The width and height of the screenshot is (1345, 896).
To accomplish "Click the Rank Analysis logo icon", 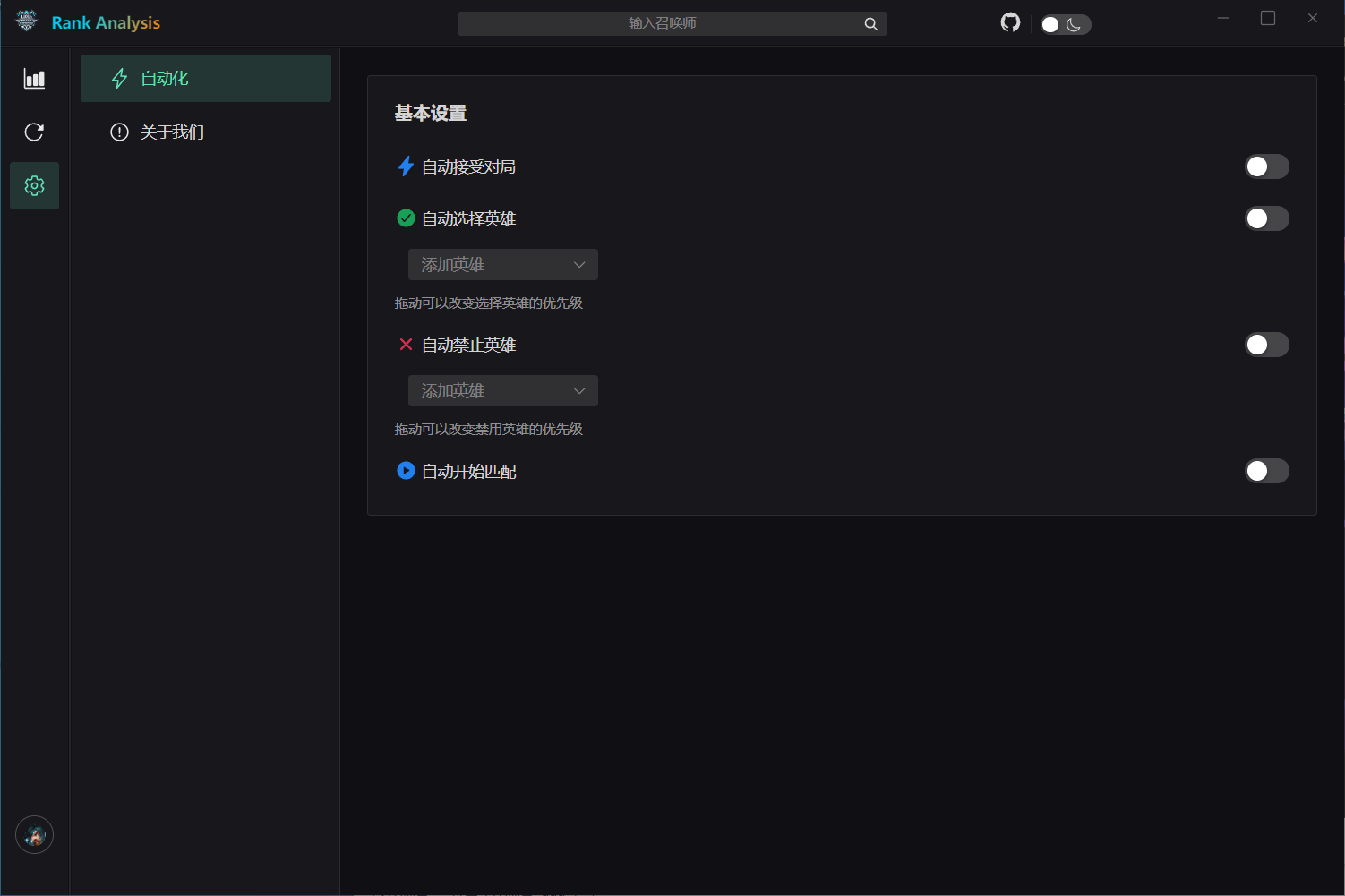I will coord(26,21).
